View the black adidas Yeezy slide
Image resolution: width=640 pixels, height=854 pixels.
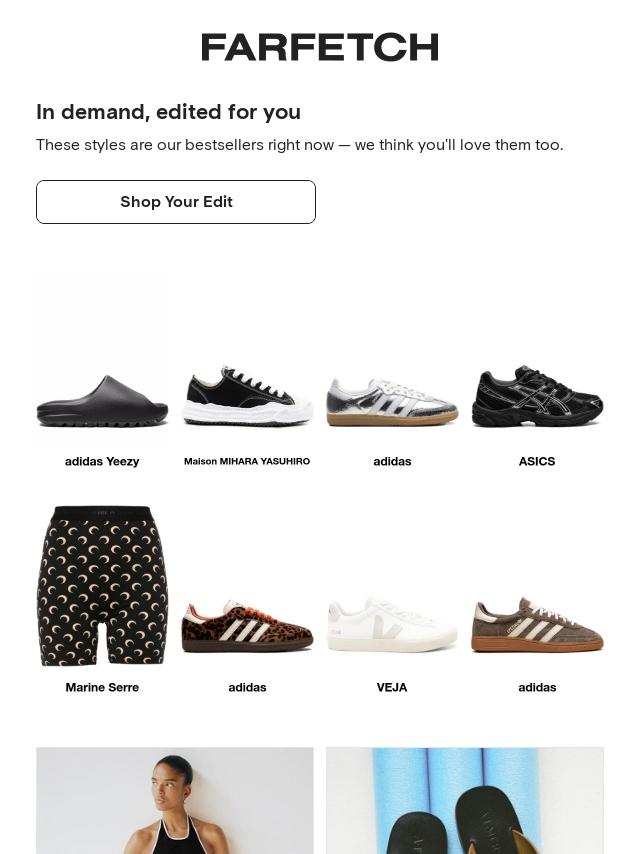point(102,401)
